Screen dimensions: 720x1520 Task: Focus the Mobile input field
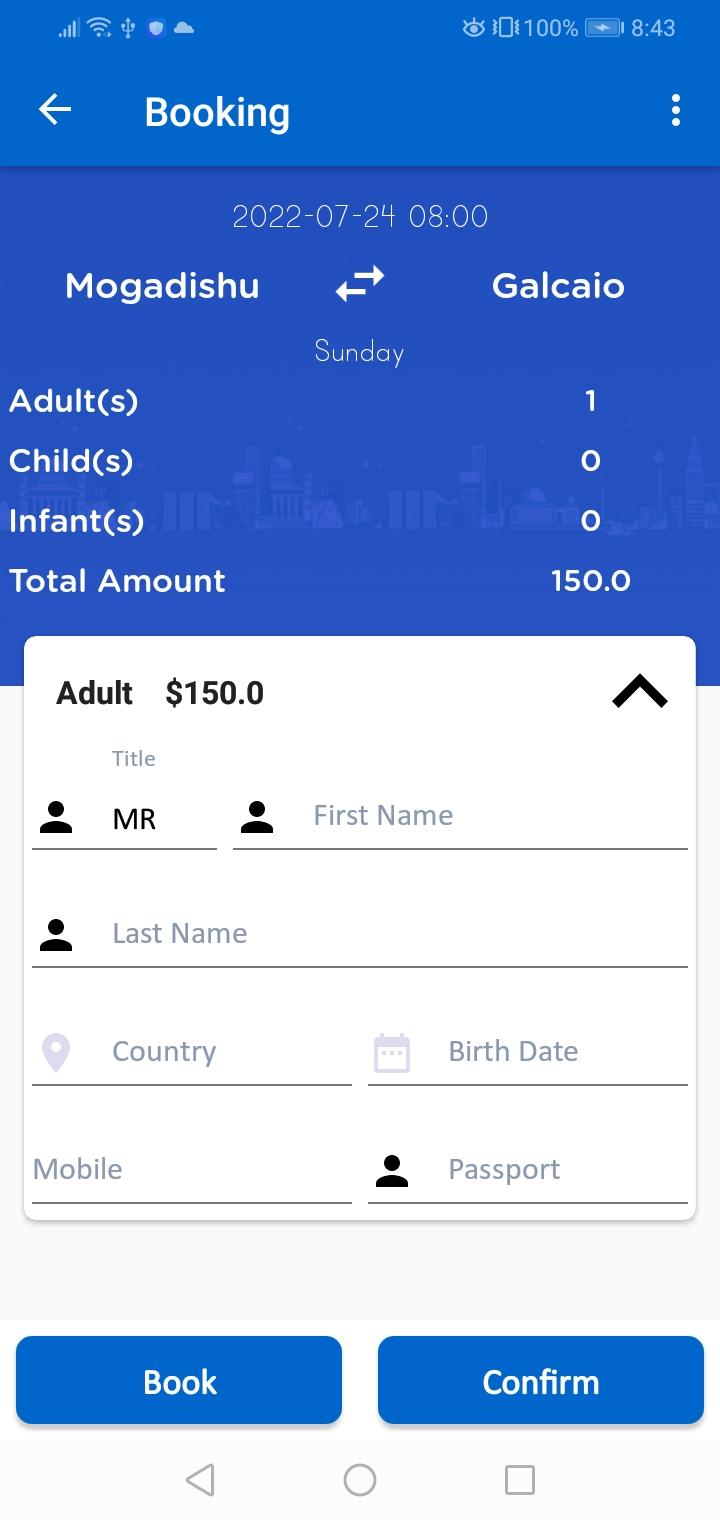pos(192,1169)
